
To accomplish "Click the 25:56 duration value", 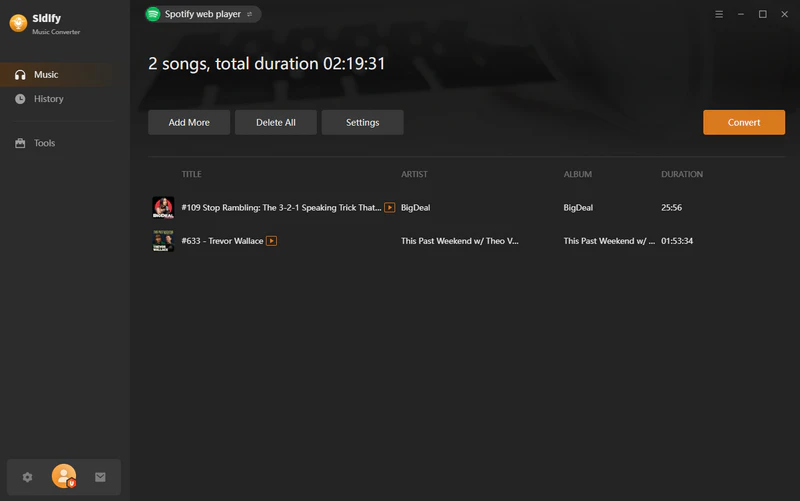I will coord(671,208).
